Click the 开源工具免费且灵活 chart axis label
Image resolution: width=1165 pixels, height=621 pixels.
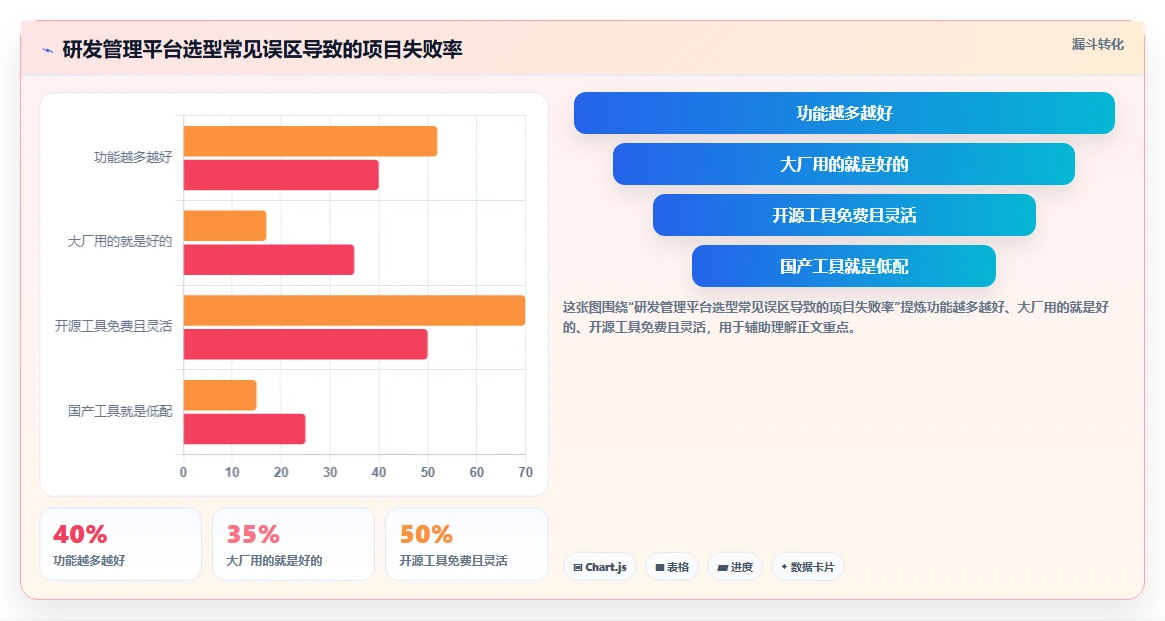click(x=114, y=326)
